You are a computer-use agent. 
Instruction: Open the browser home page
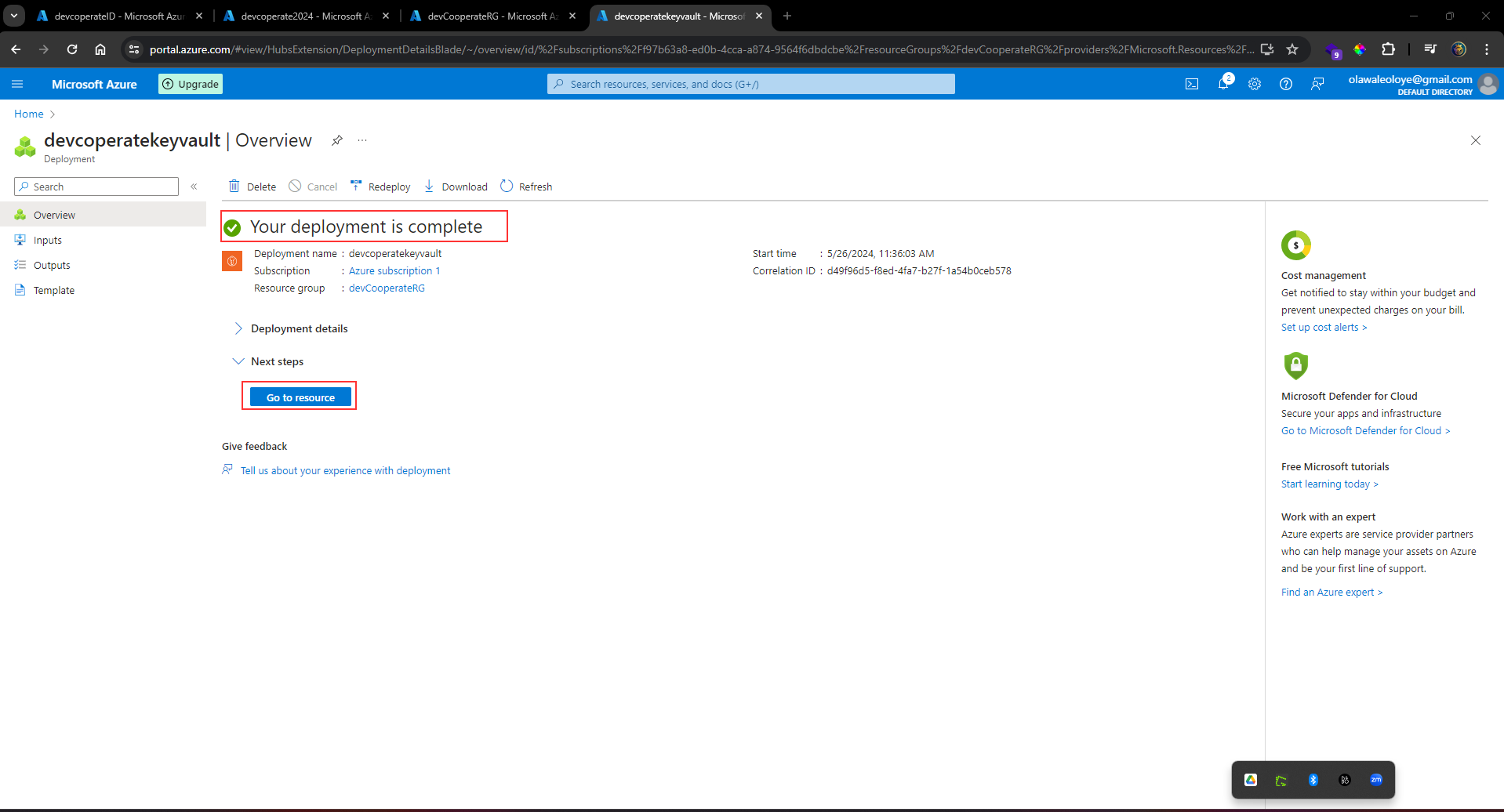[100, 49]
